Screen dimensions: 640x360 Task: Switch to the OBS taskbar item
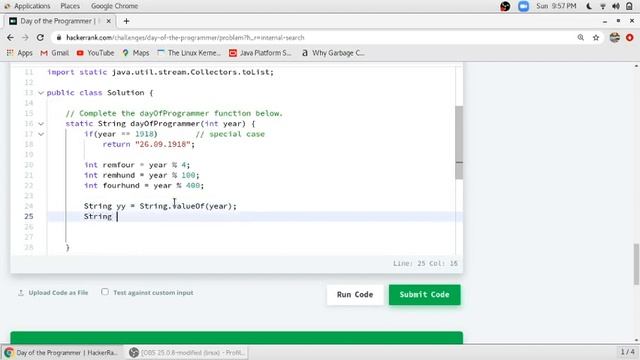(187, 353)
